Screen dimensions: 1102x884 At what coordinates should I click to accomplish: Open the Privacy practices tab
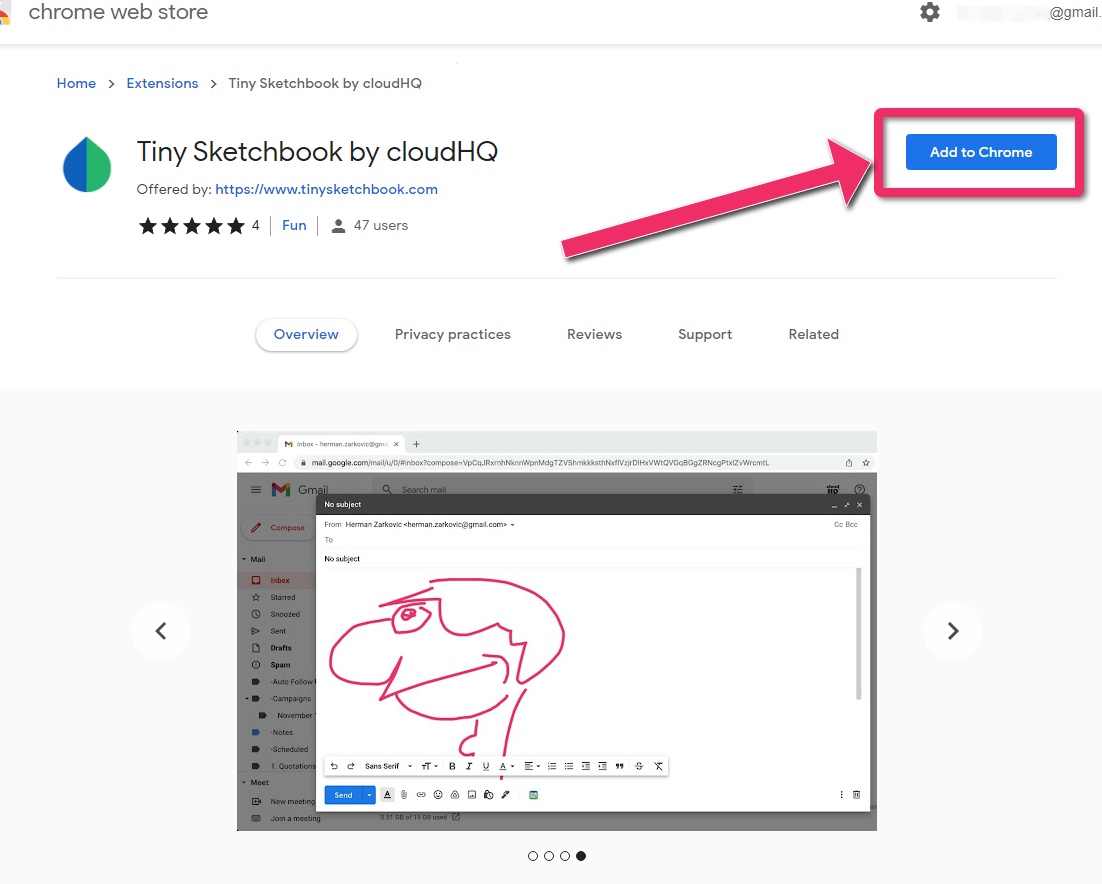453,334
